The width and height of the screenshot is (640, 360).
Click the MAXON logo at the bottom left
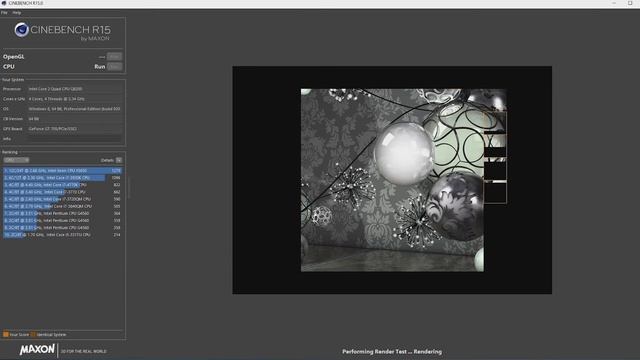(37, 349)
